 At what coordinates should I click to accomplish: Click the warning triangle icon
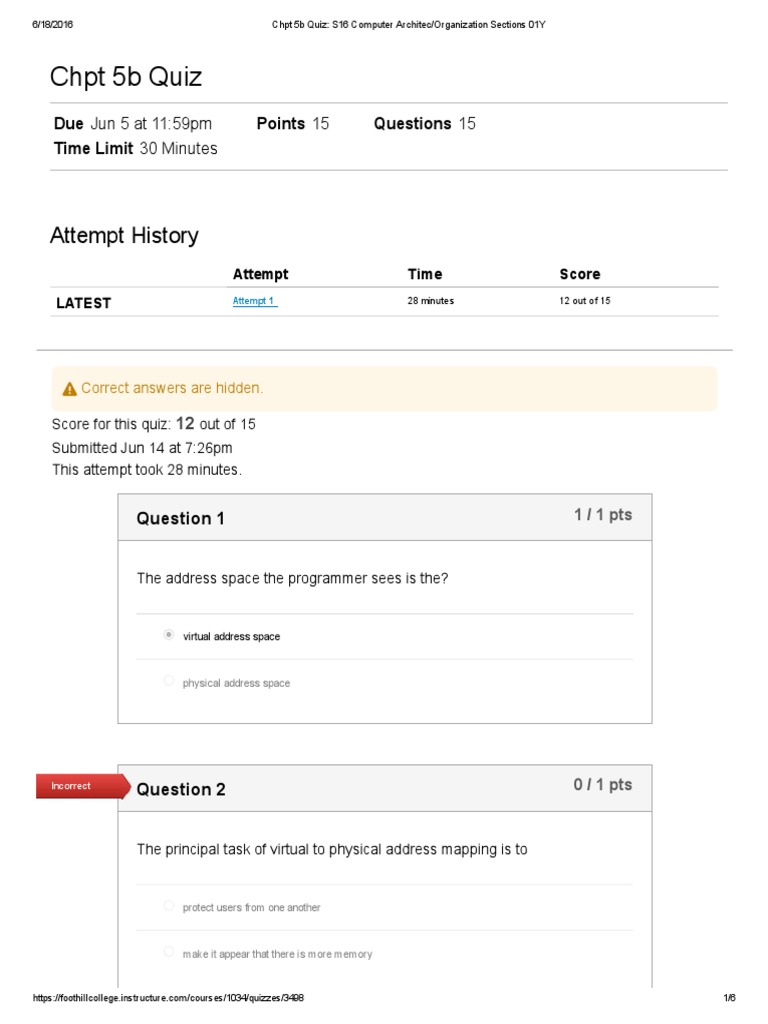pyautogui.click(x=69, y=389)
